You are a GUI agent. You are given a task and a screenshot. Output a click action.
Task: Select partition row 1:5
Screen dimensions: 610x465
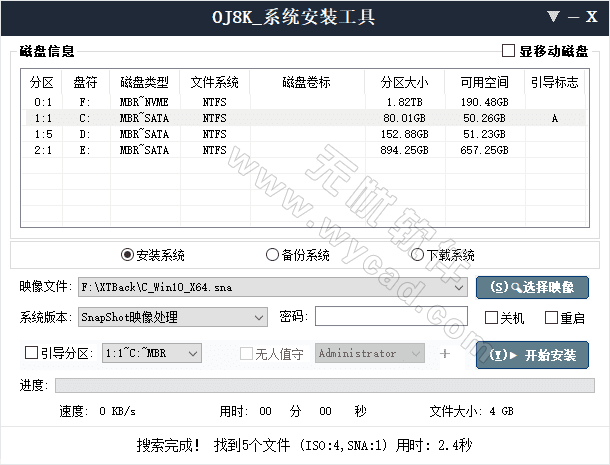(x=304, y=134)
